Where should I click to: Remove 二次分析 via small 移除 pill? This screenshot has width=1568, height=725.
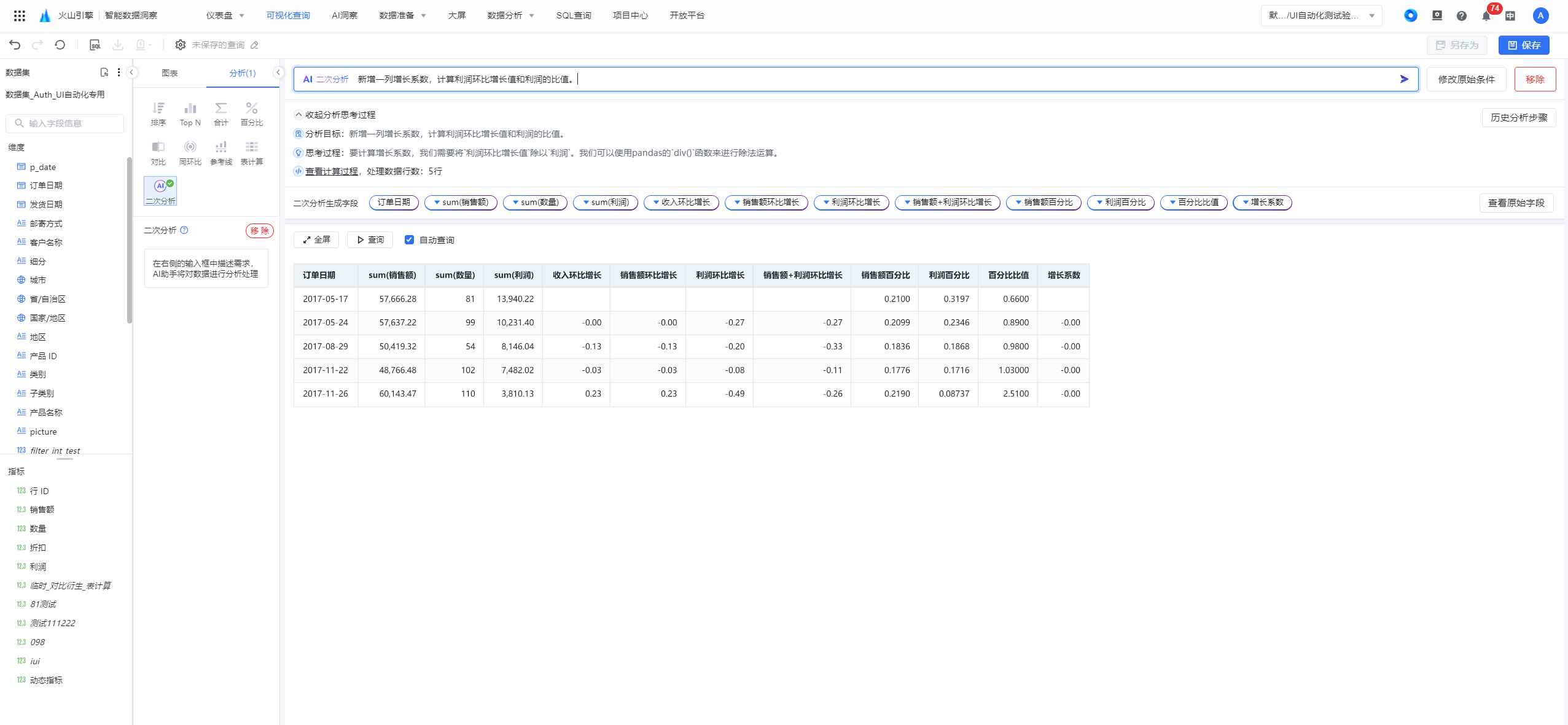(x=259, y=231)
